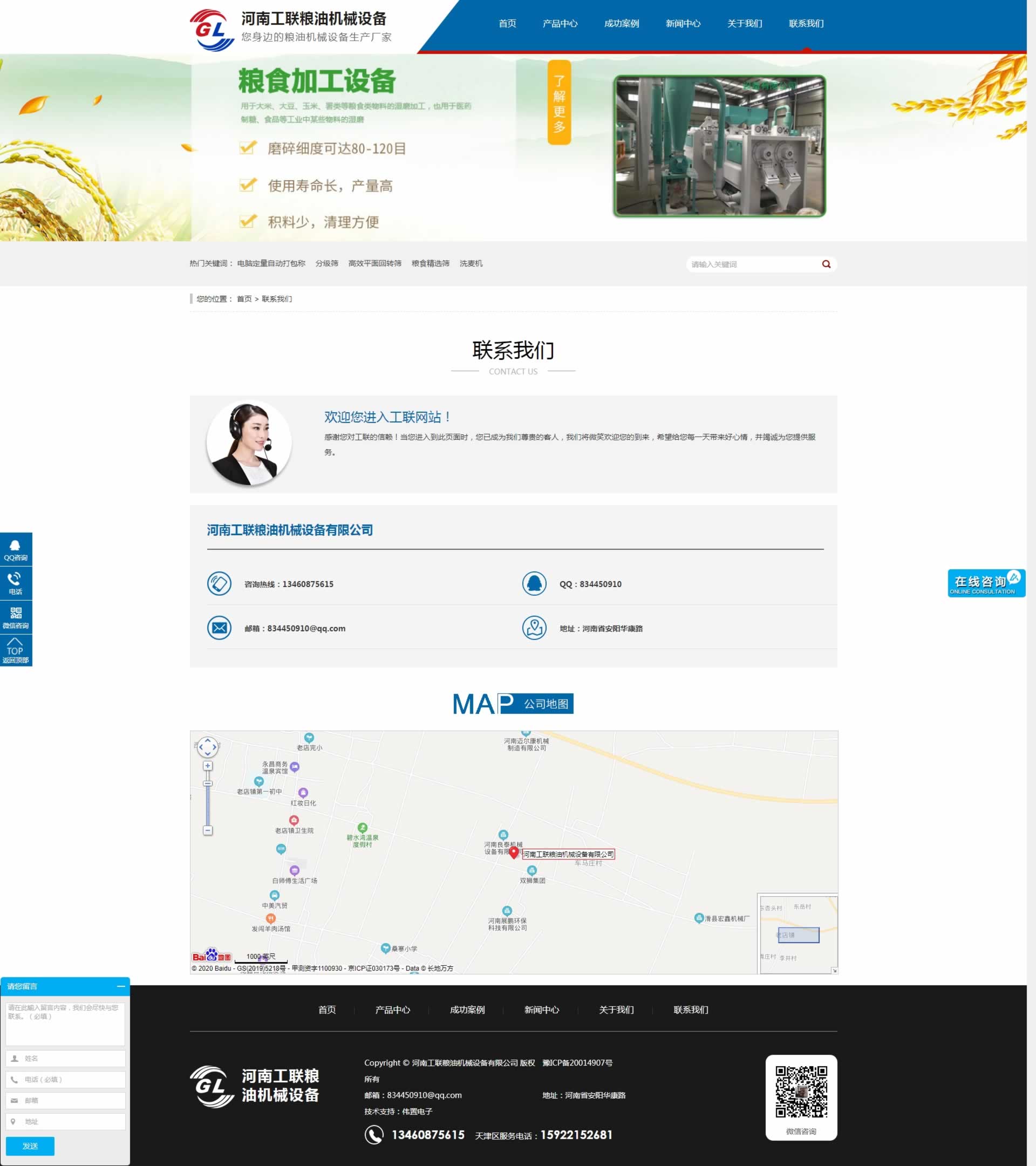Viewport: 1036px width, 1166px height.
Task: Click the envelope icon beside 邮箱
Action: point(219,628)
